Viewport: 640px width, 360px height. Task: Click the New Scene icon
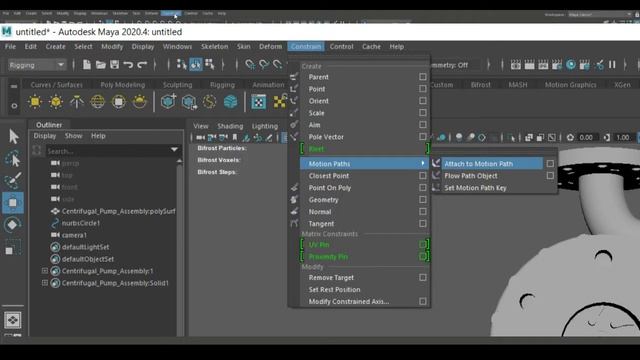[x=87, y=64]
